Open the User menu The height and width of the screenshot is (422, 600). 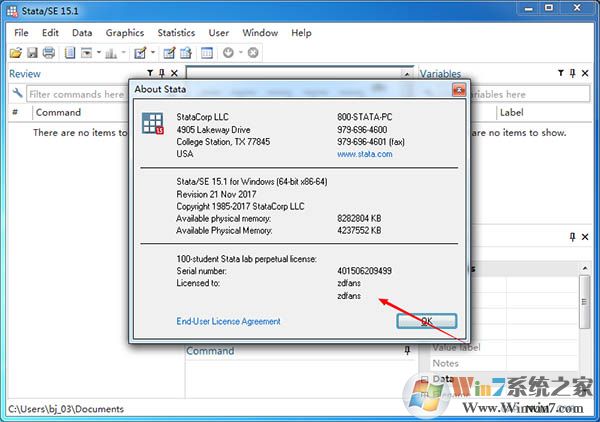point(219,33)
